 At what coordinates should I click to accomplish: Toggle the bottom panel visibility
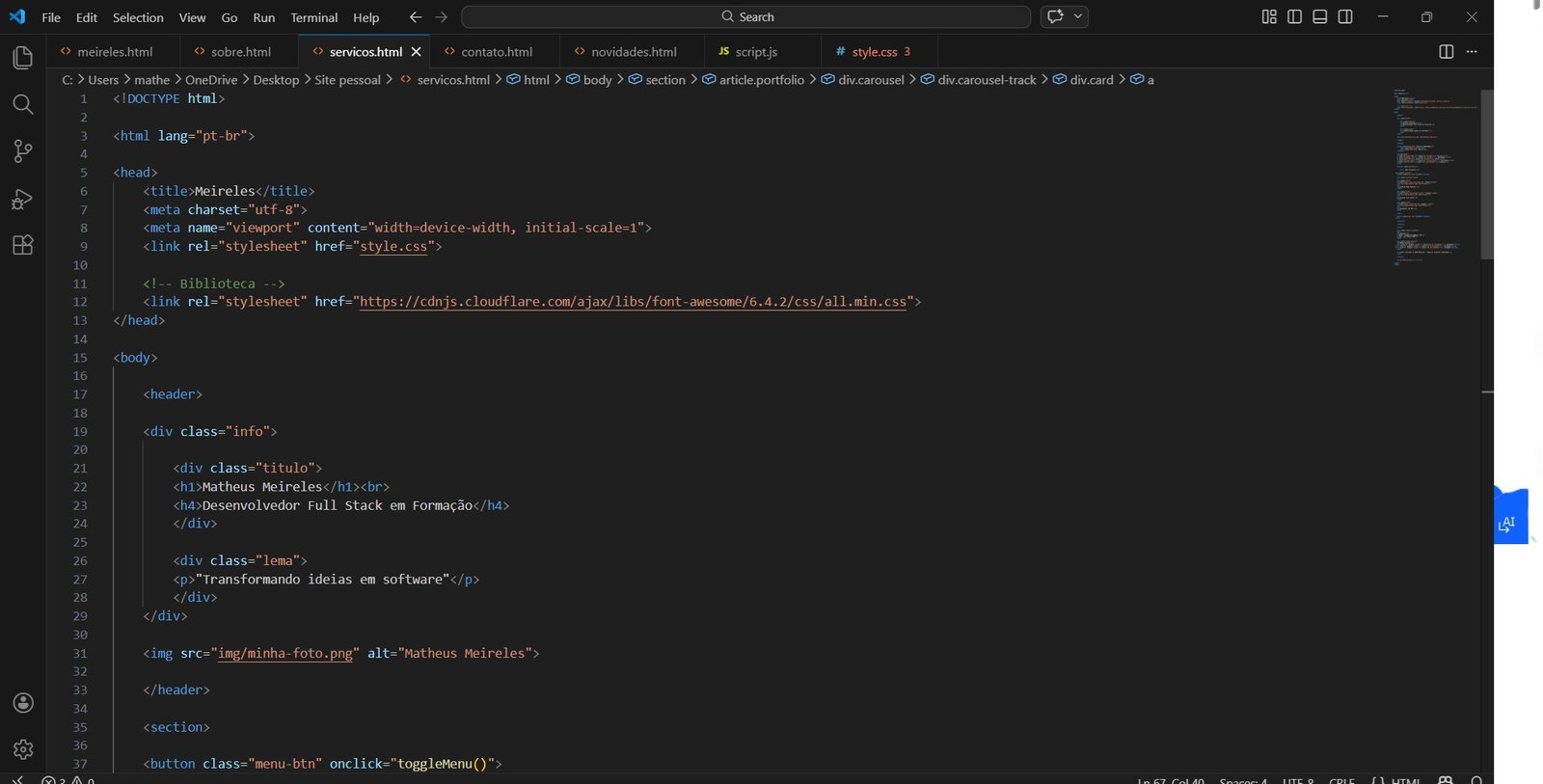(x=1320, y=16)
